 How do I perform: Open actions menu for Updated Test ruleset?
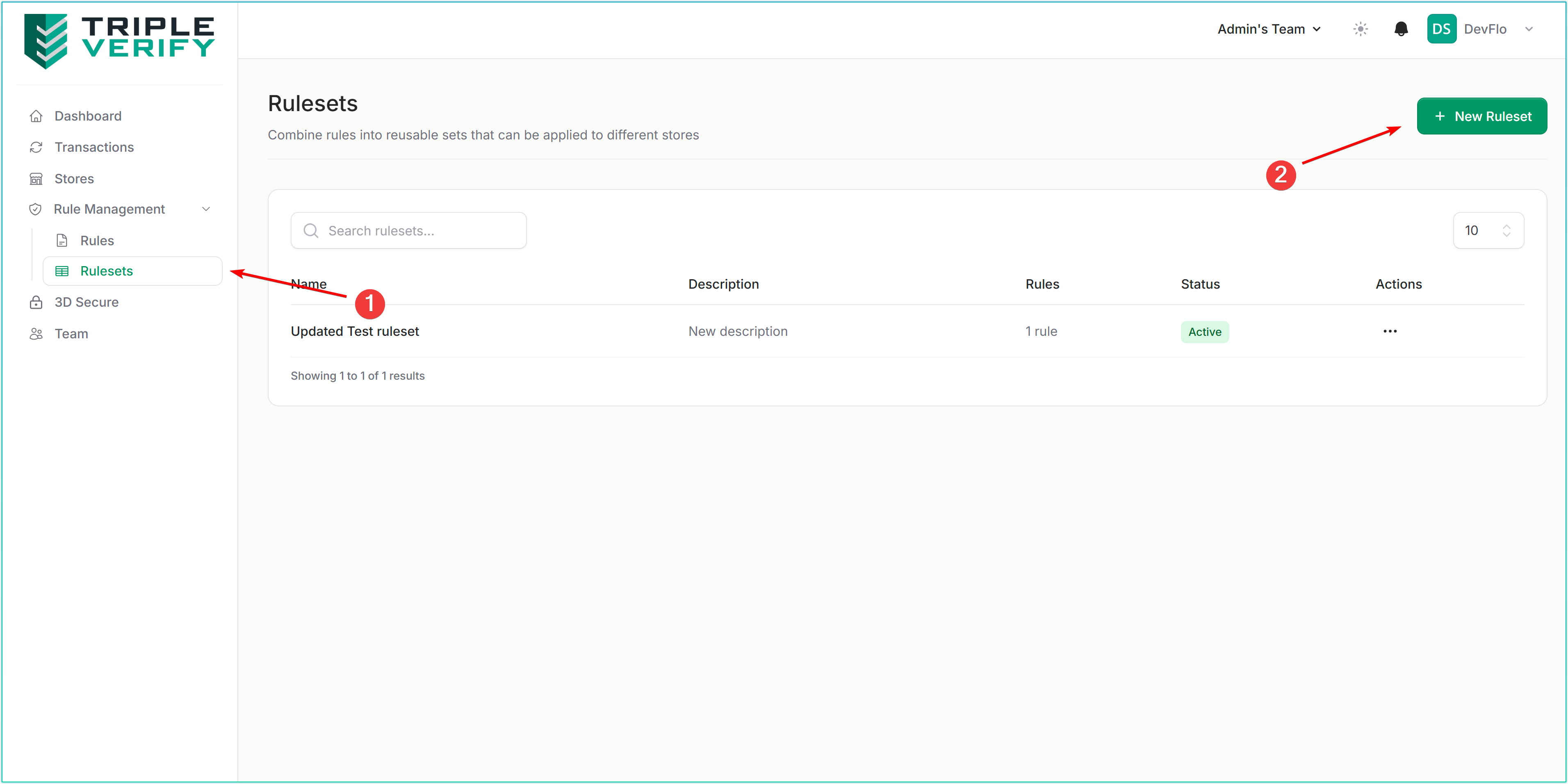coord(1390,332)
